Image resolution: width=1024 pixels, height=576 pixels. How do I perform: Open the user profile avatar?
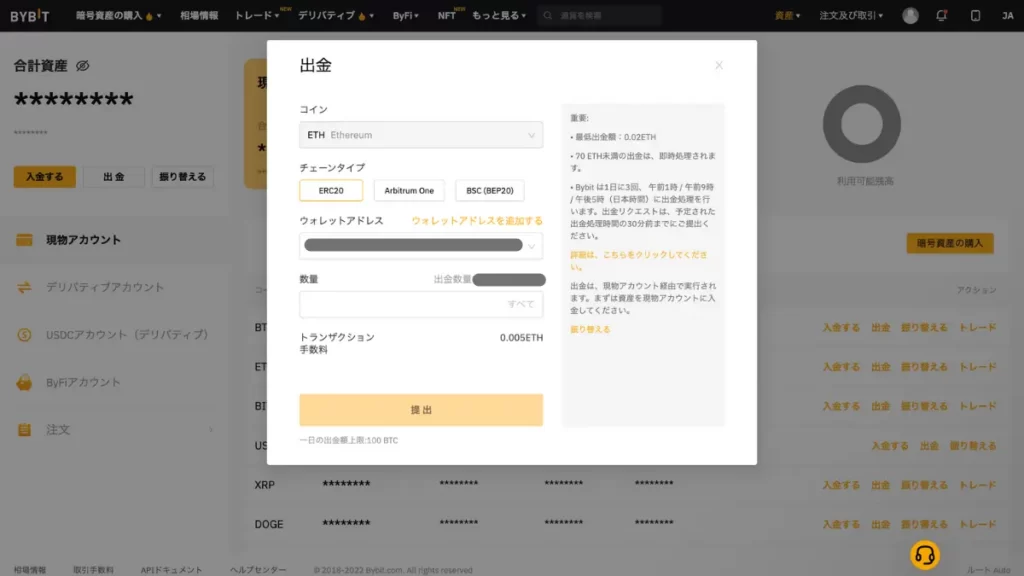910,16
